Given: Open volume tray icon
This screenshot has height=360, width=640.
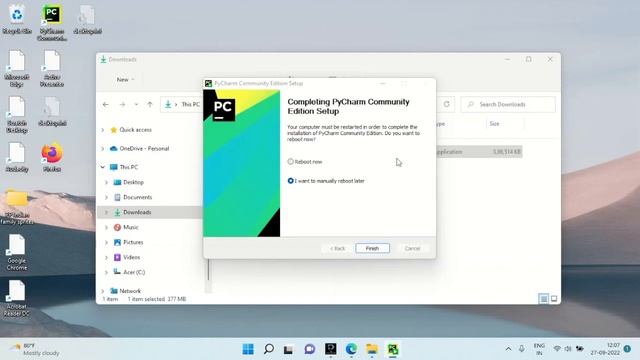Looking at the screenshot, I should (568, 349).
